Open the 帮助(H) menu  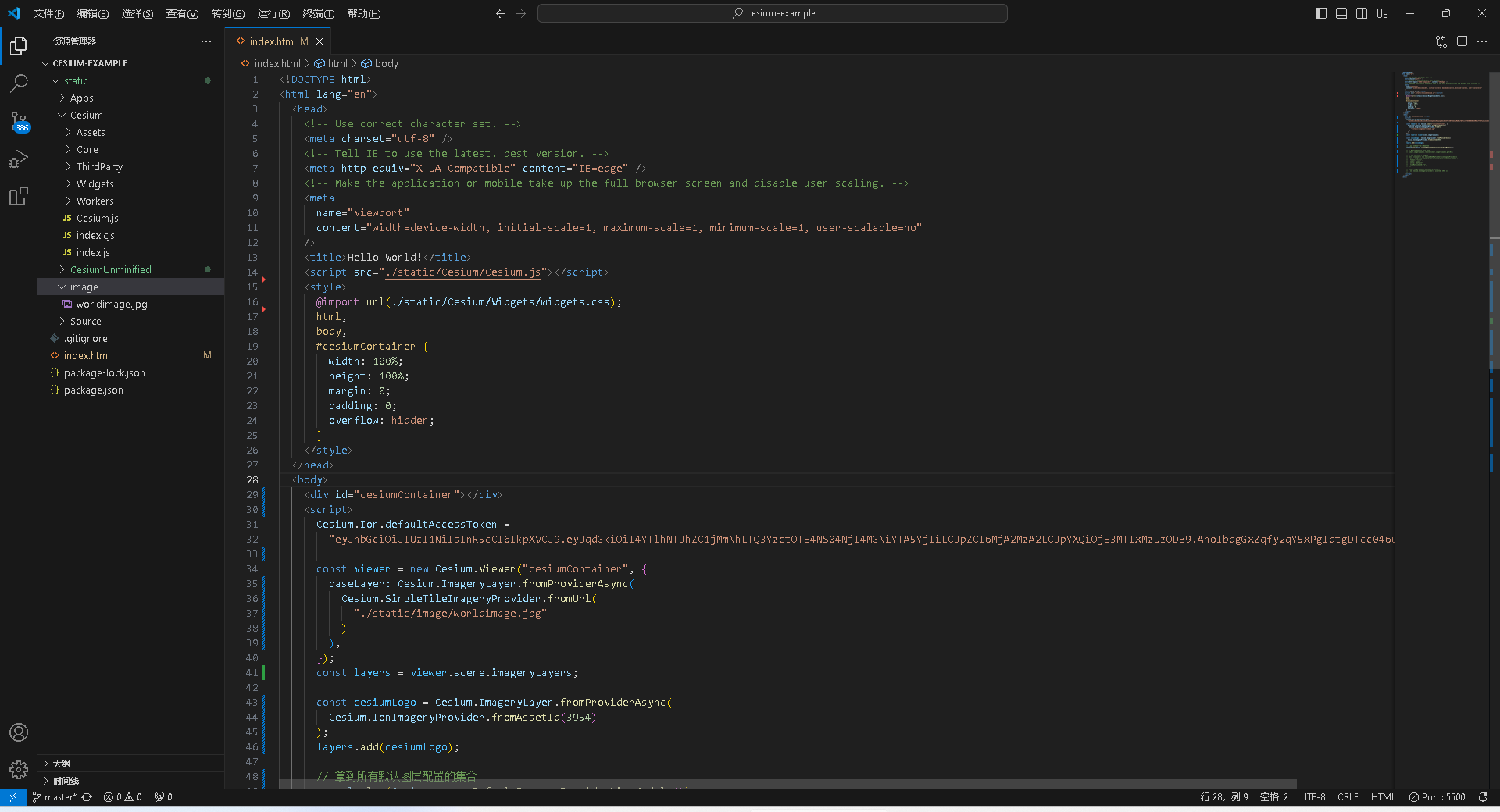(x=363, y=13)
